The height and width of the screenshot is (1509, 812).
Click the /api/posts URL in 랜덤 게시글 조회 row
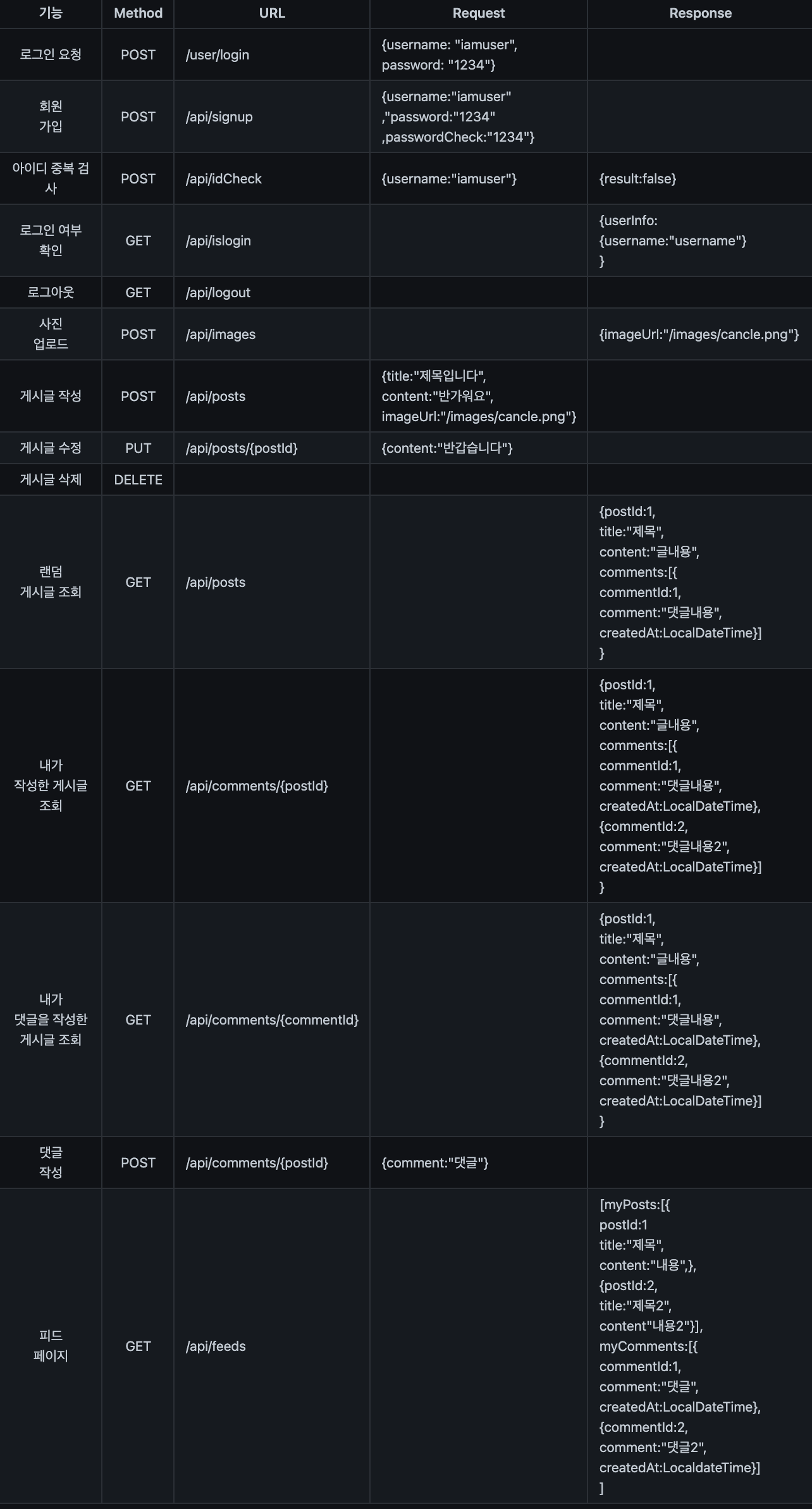pyautogui.click(x=215, y=582)
